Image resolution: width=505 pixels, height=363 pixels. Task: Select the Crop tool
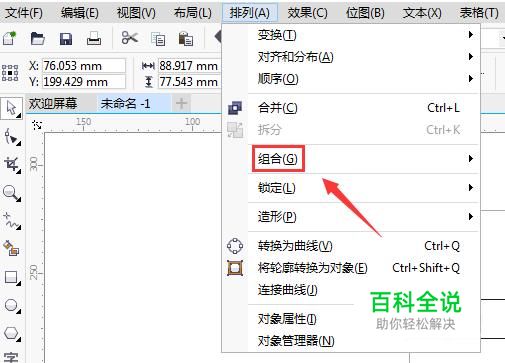tap(12, 165)
